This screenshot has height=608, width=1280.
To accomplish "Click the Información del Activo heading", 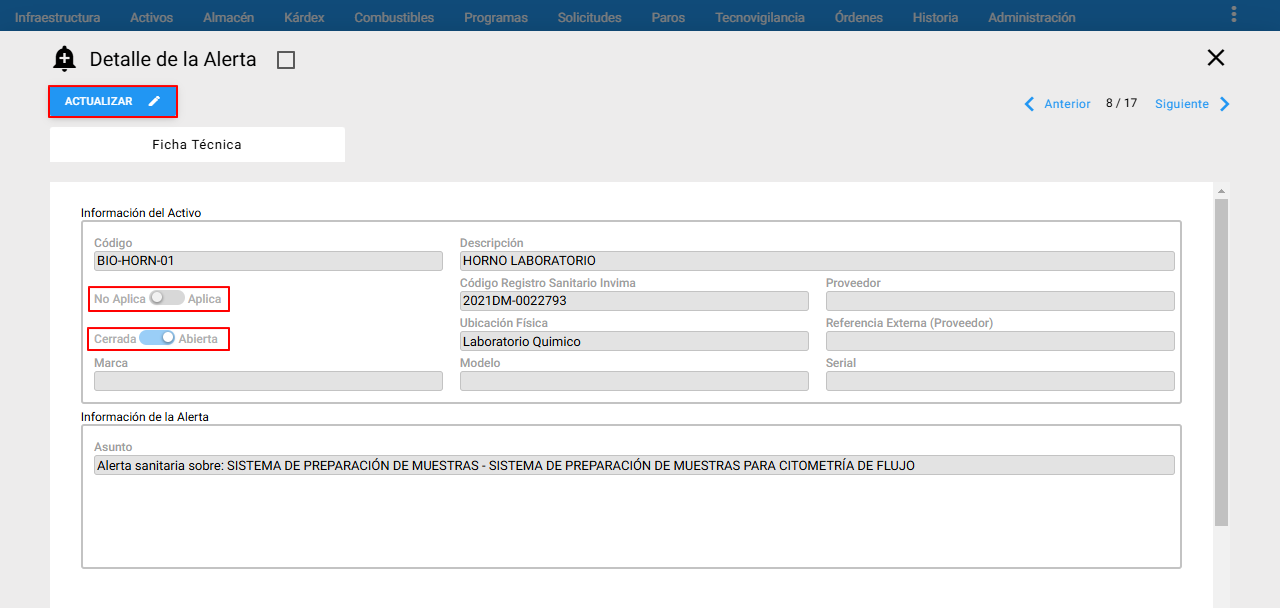I will click(x=141, y=213).
